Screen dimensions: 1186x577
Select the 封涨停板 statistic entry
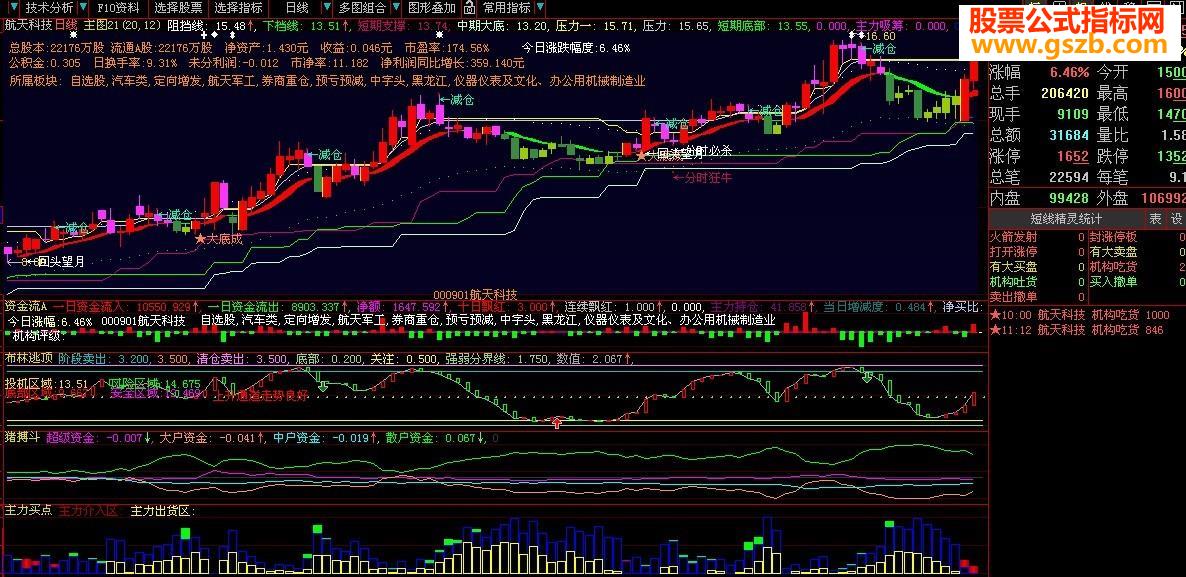coord(1137,237)
